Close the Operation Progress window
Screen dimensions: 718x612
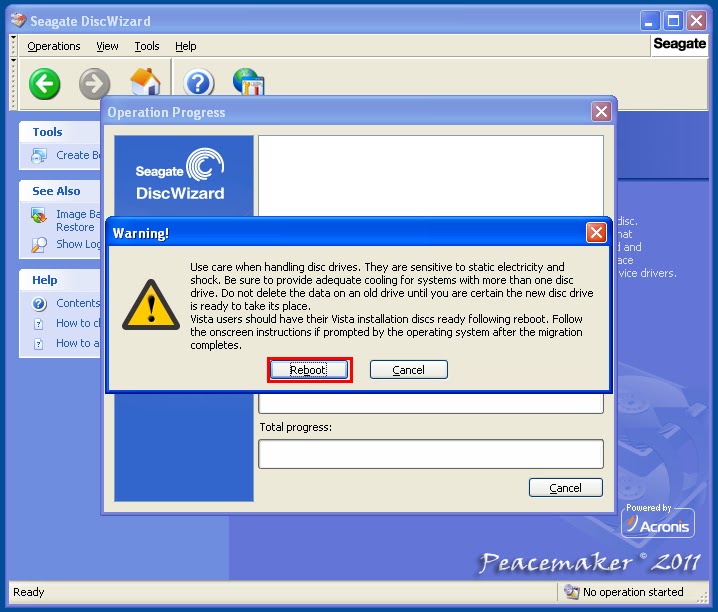coord(601,112)
